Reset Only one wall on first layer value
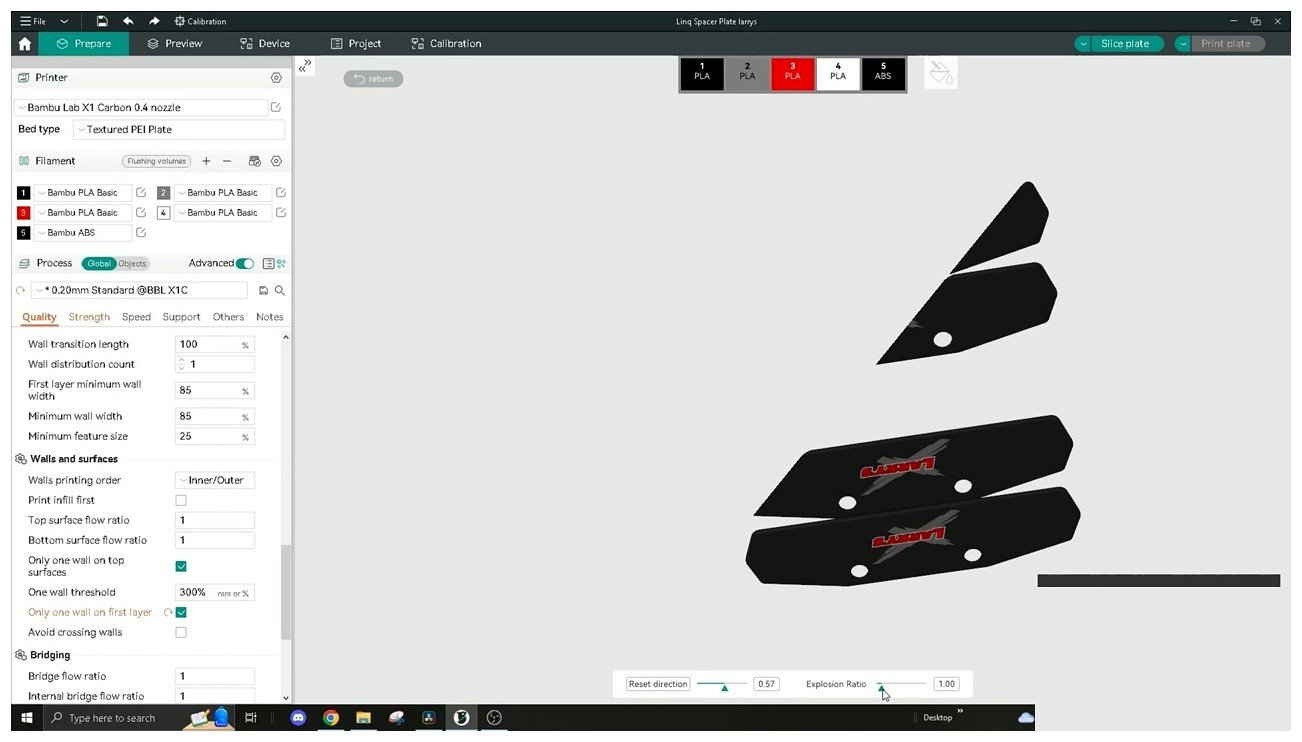The height and width of the screenshot is (742, 1302). pos(168,612)
